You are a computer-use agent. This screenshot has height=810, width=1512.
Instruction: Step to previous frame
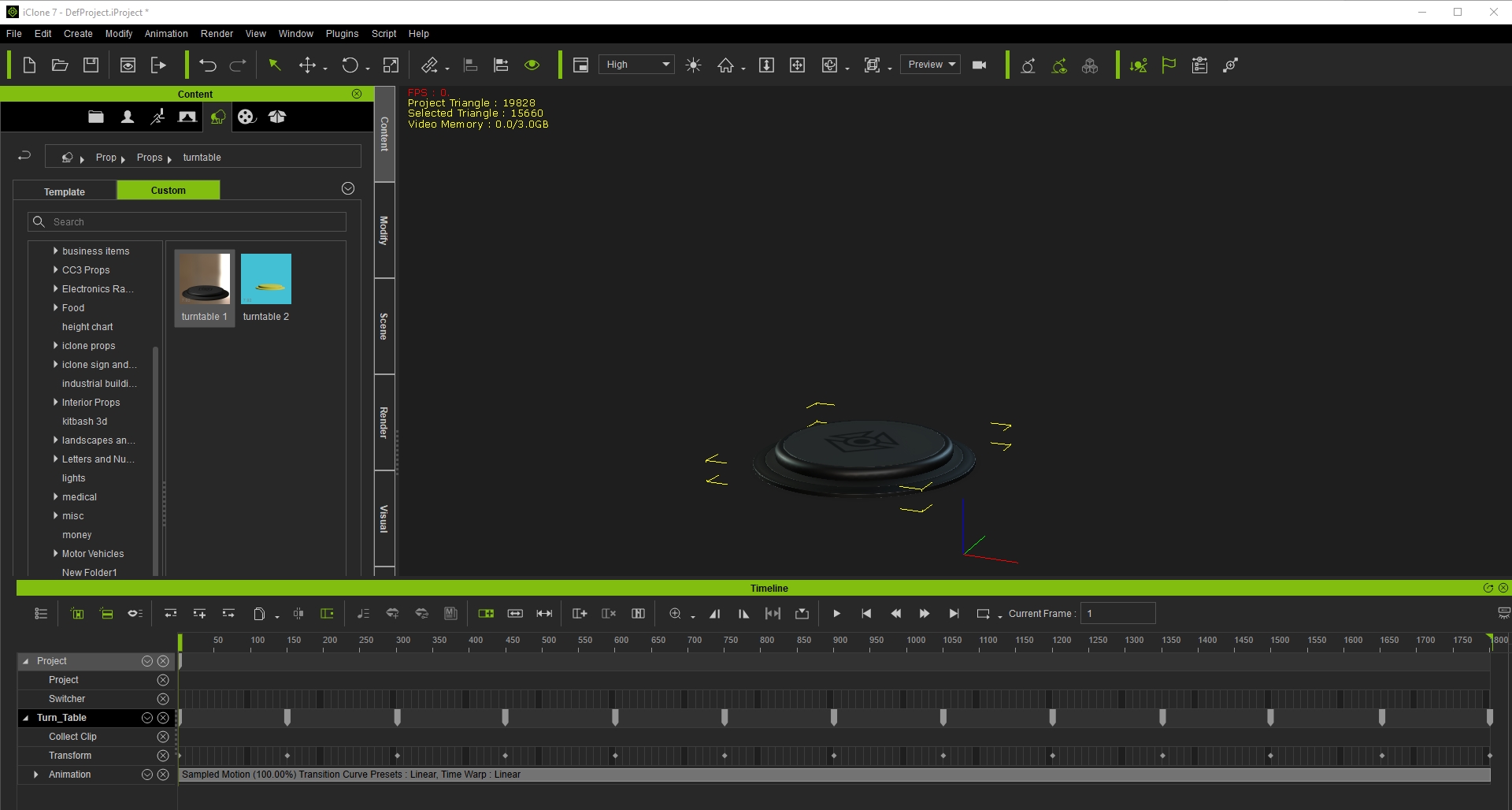point(895,614)
